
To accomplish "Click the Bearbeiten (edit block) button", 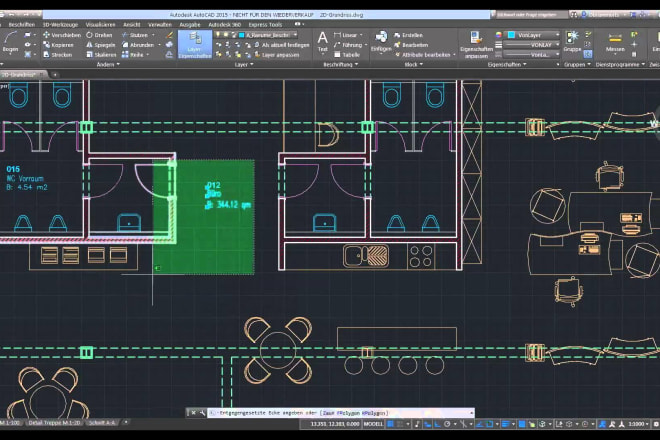I will 411,45.
